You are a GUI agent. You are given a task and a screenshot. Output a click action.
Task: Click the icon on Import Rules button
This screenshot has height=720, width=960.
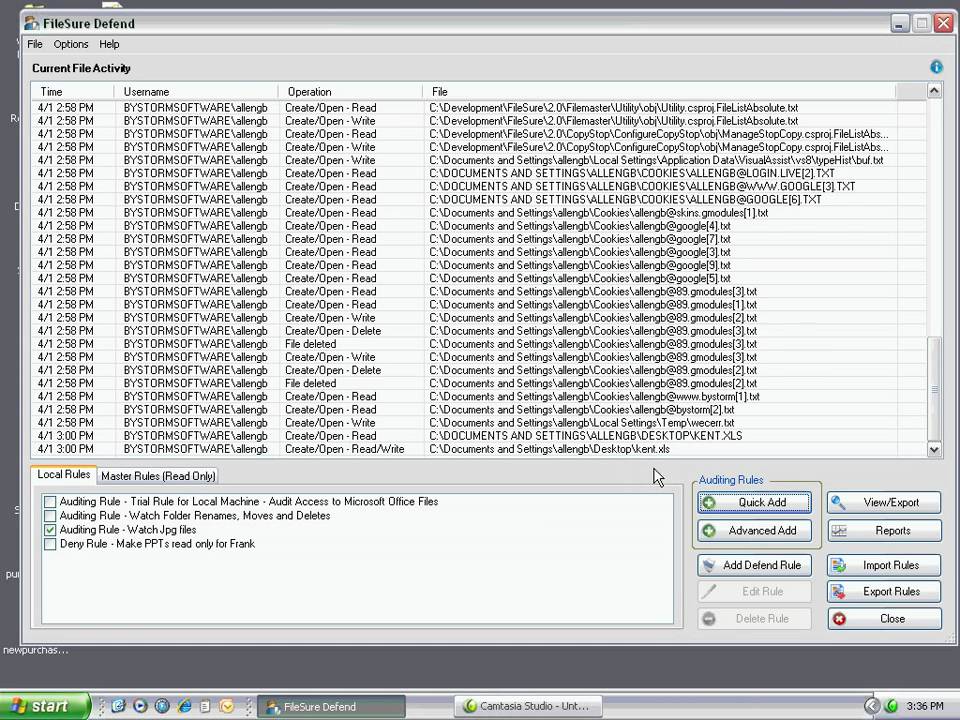839,565
